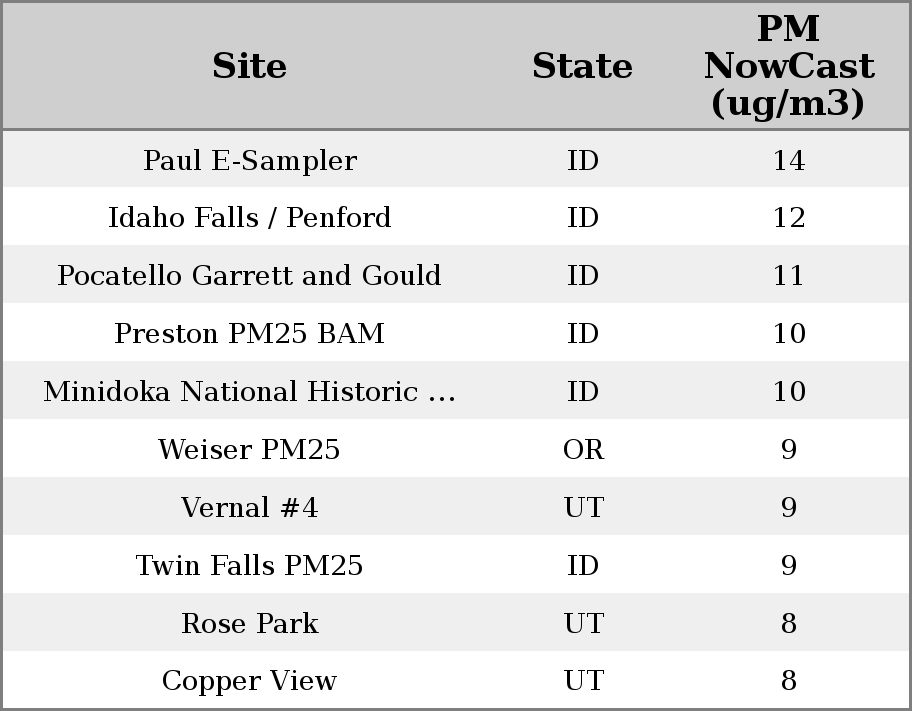This screenshot has height=711, width=912.
Task: Click the UT state cell for Vernal #4
Action: [583, 508]
